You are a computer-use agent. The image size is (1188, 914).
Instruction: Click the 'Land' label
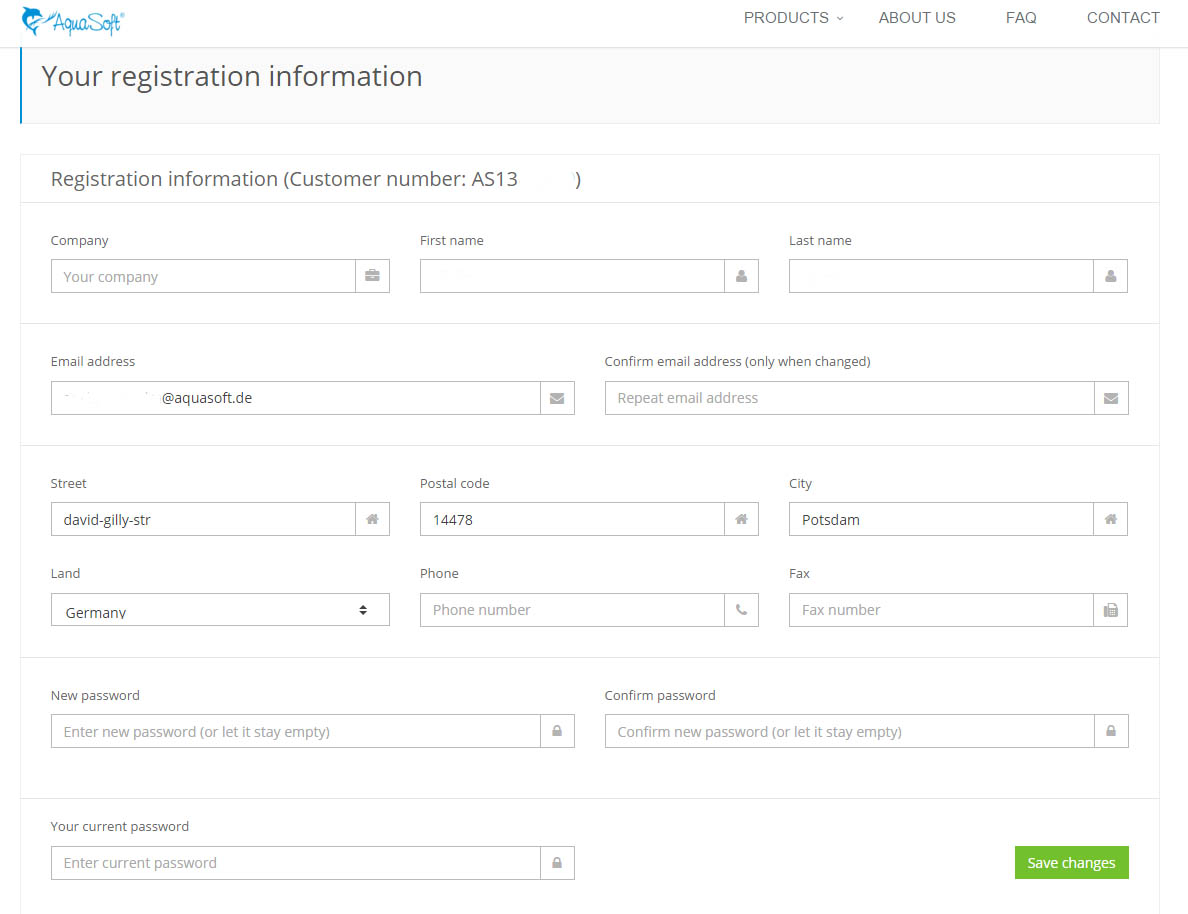(x=65, y=574)
